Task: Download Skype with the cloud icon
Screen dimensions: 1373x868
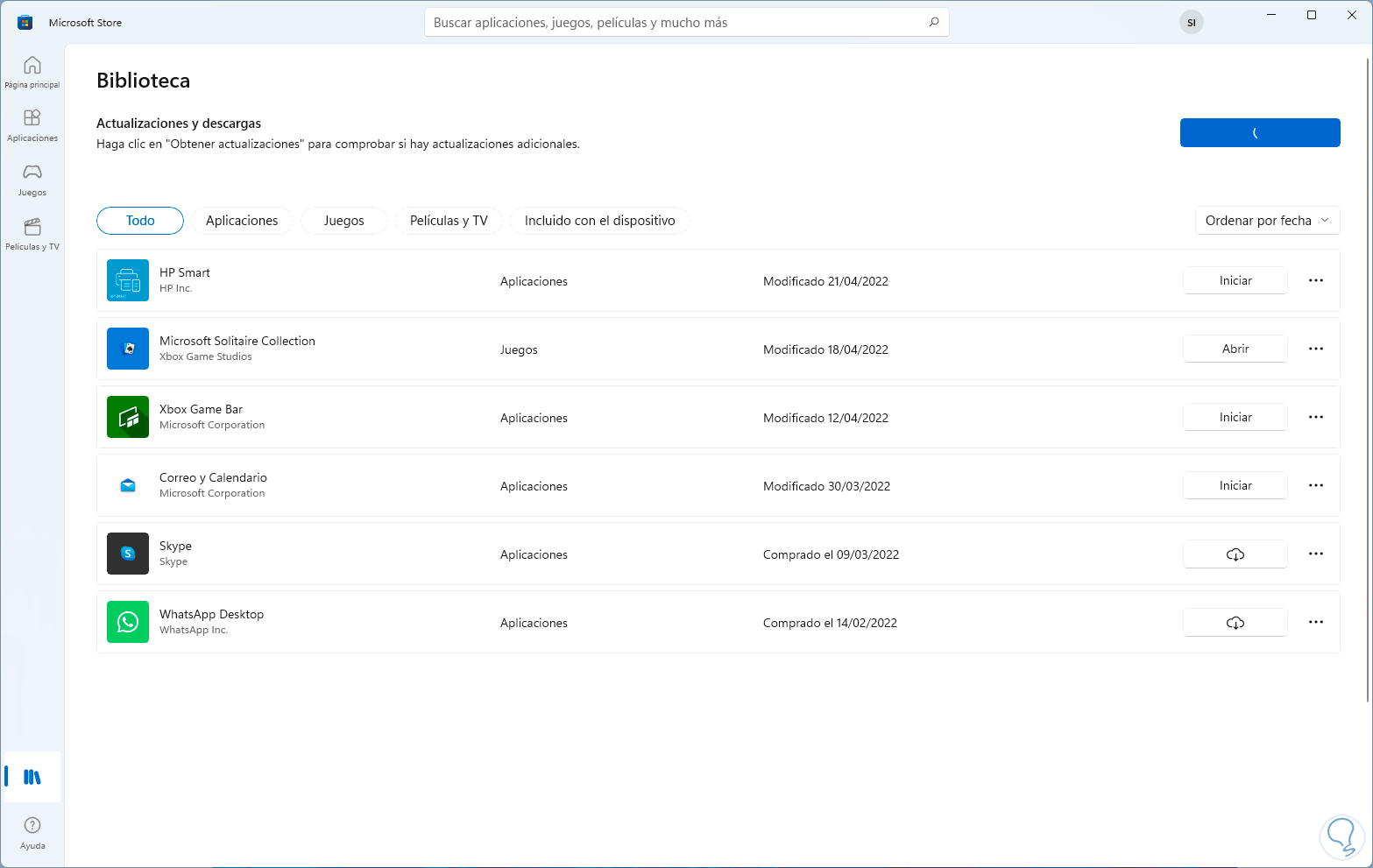Action: point(1235,554)
